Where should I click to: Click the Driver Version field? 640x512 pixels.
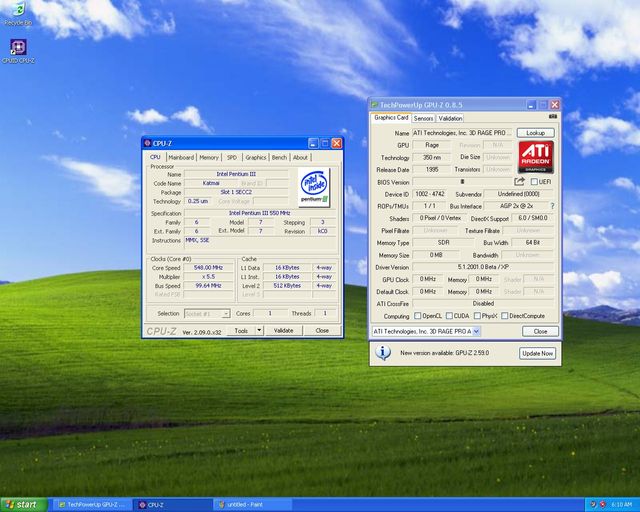coord(483,267)
